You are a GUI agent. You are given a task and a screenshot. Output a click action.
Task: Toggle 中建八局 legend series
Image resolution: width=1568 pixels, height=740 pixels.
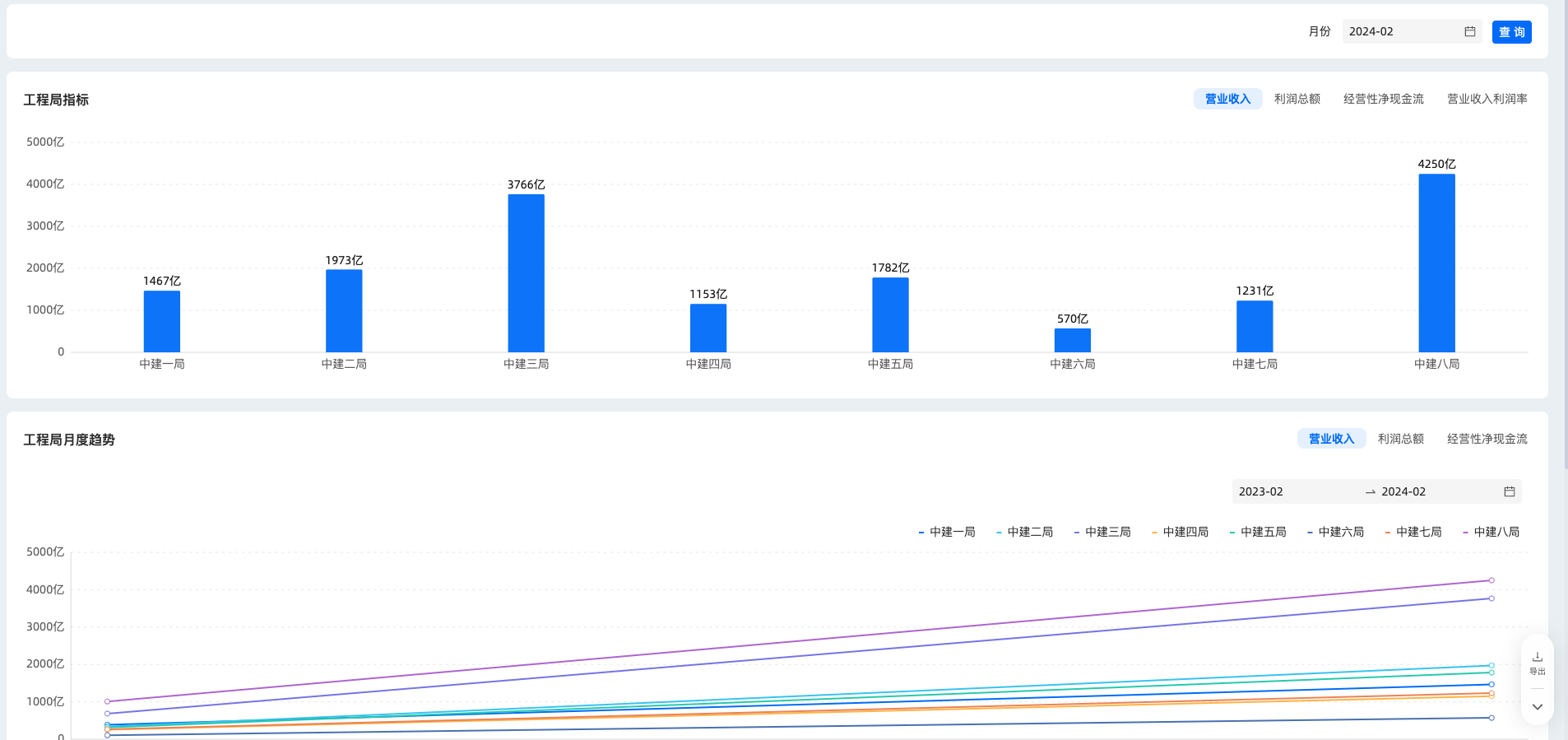click(x=1491, y=532)
